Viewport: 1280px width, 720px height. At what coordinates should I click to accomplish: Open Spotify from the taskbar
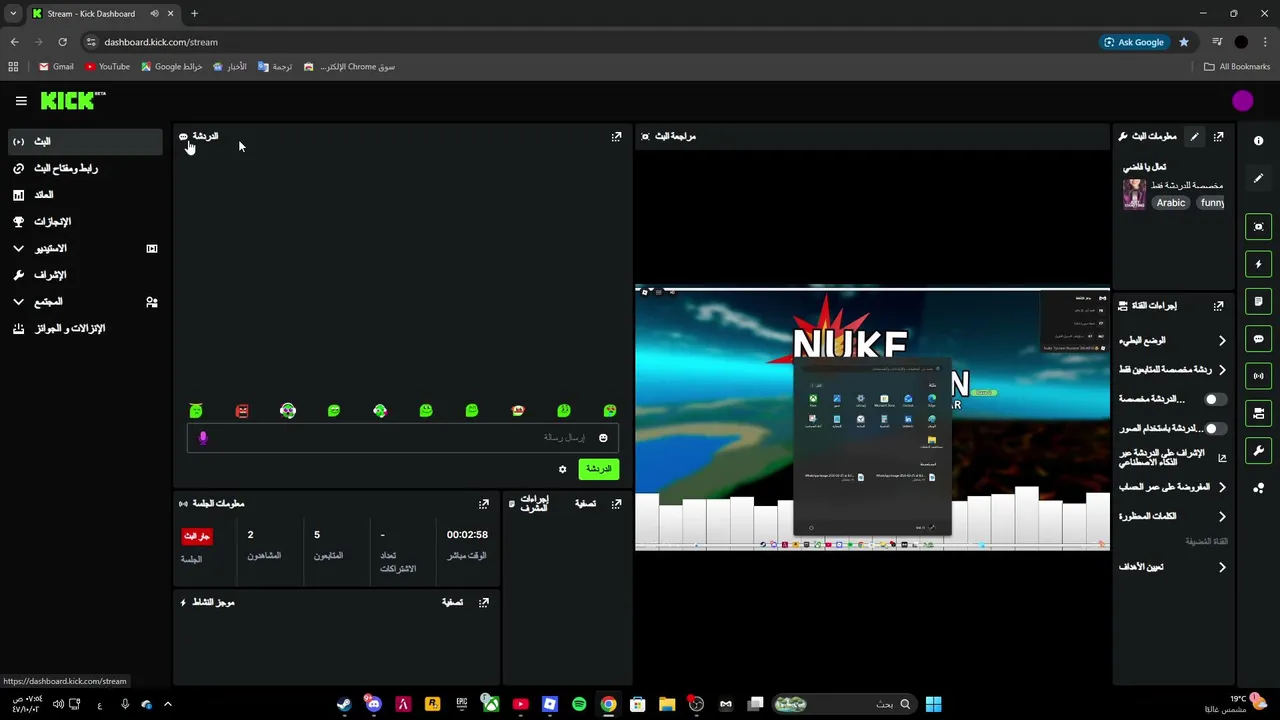(579, 704)
